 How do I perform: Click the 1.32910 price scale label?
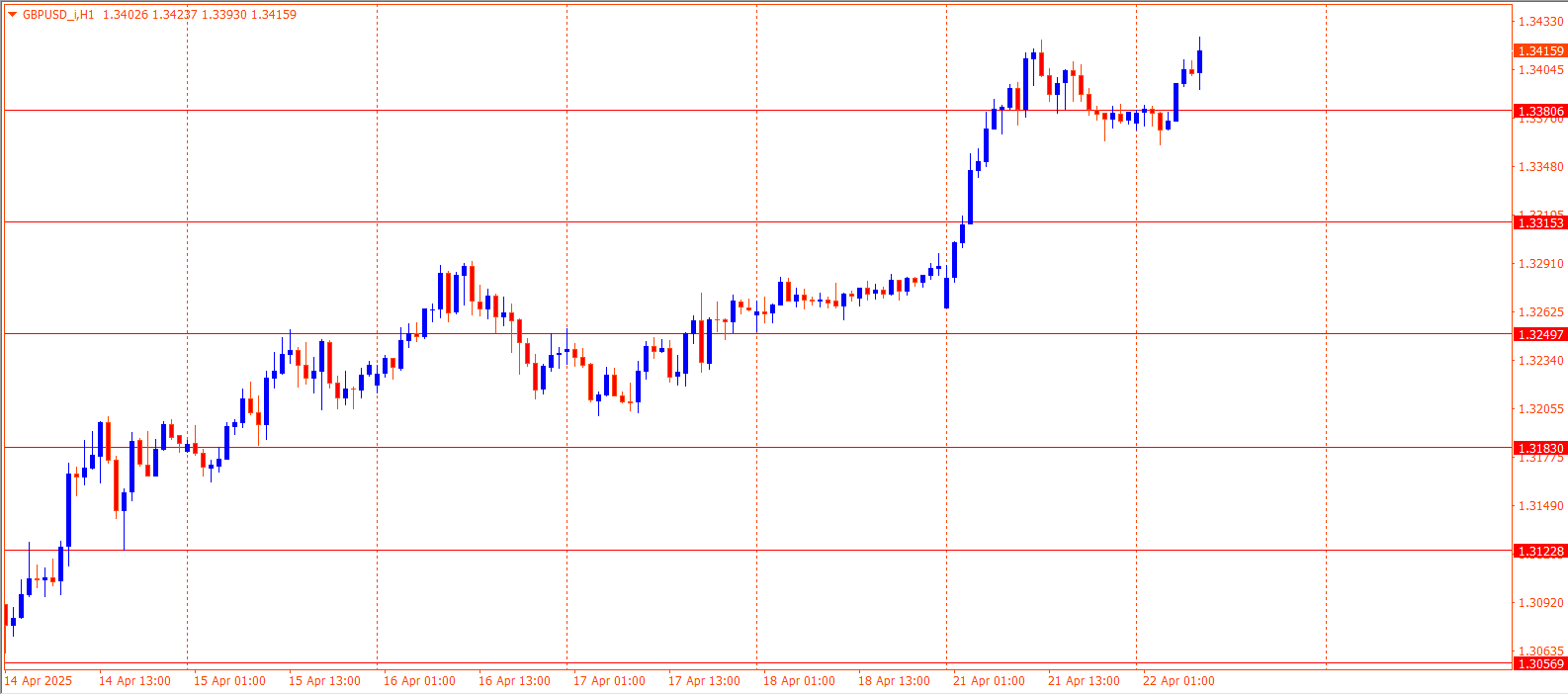tap(1541, 264)
